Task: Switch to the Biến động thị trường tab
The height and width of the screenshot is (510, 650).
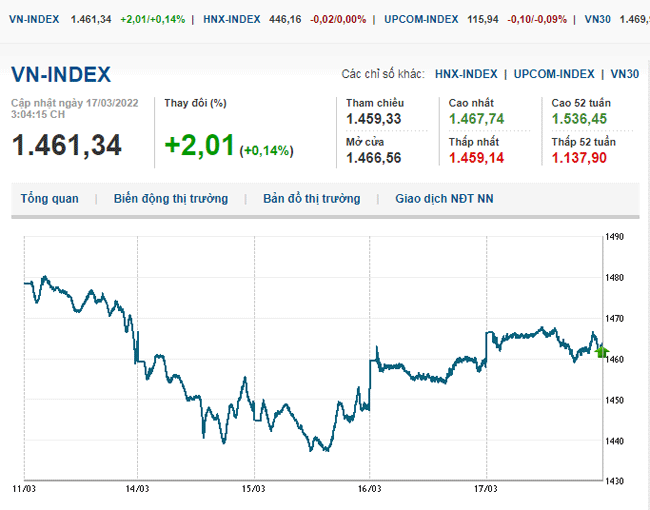Action: pos(170,199)
